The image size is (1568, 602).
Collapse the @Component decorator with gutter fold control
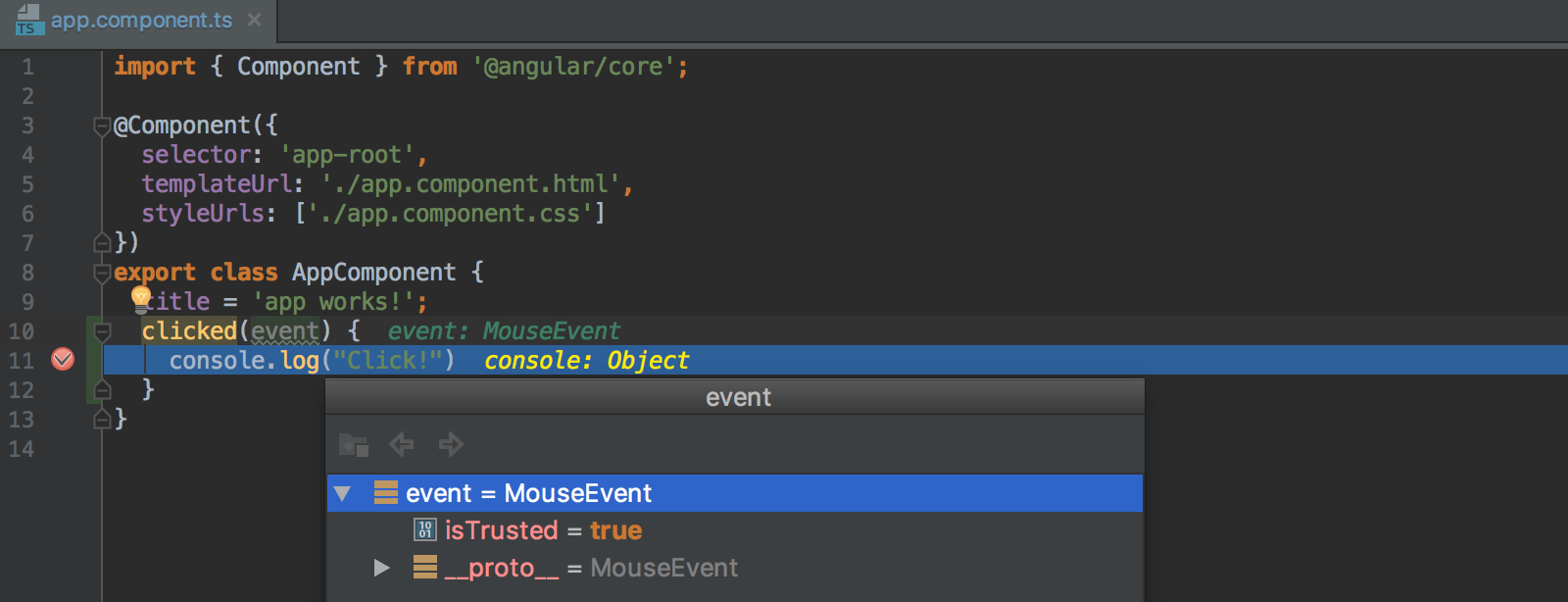click(102, 125)
